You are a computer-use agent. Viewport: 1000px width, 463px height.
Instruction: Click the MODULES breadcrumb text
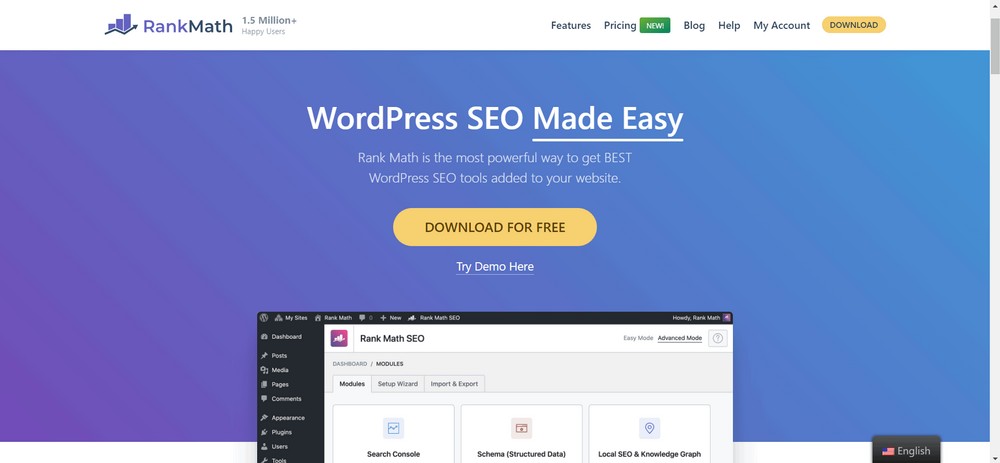tap(390, 364)
